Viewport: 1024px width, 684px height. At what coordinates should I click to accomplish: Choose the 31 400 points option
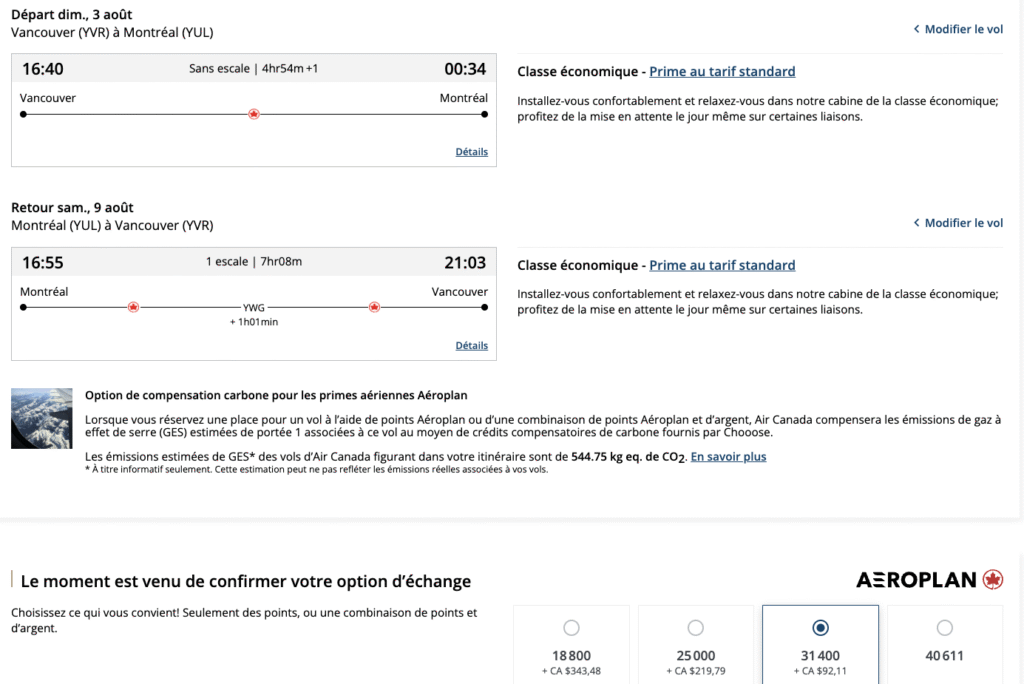click(x=820, y=628)
